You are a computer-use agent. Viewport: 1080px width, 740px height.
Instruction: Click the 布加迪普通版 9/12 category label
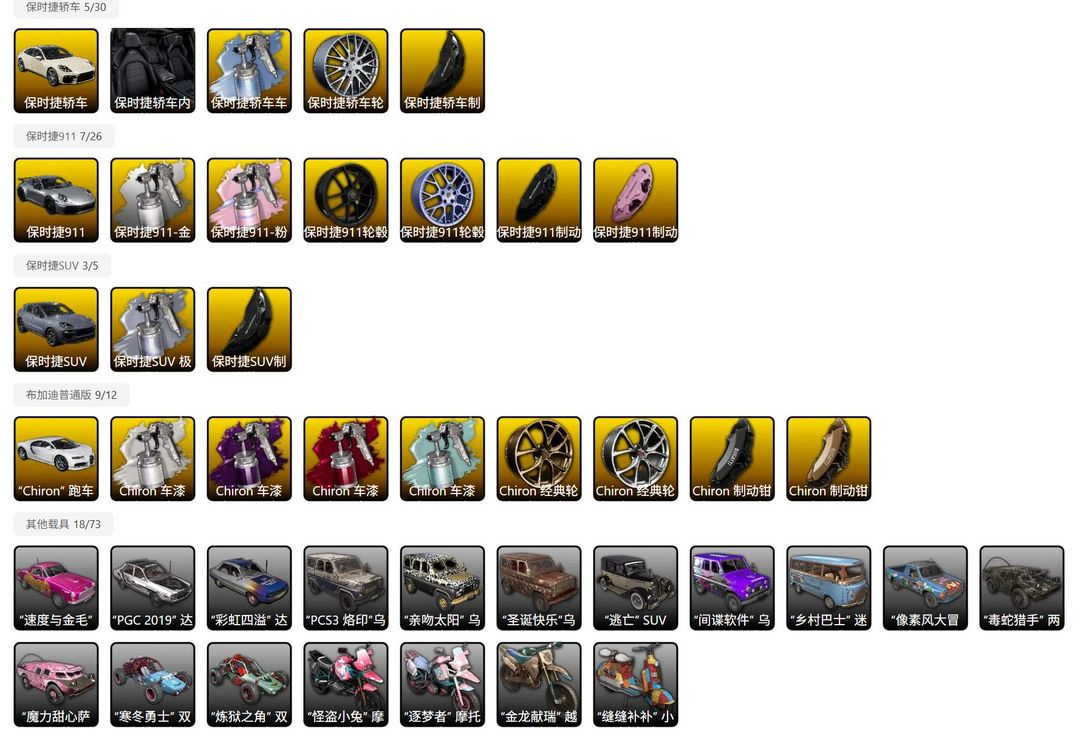72,395
